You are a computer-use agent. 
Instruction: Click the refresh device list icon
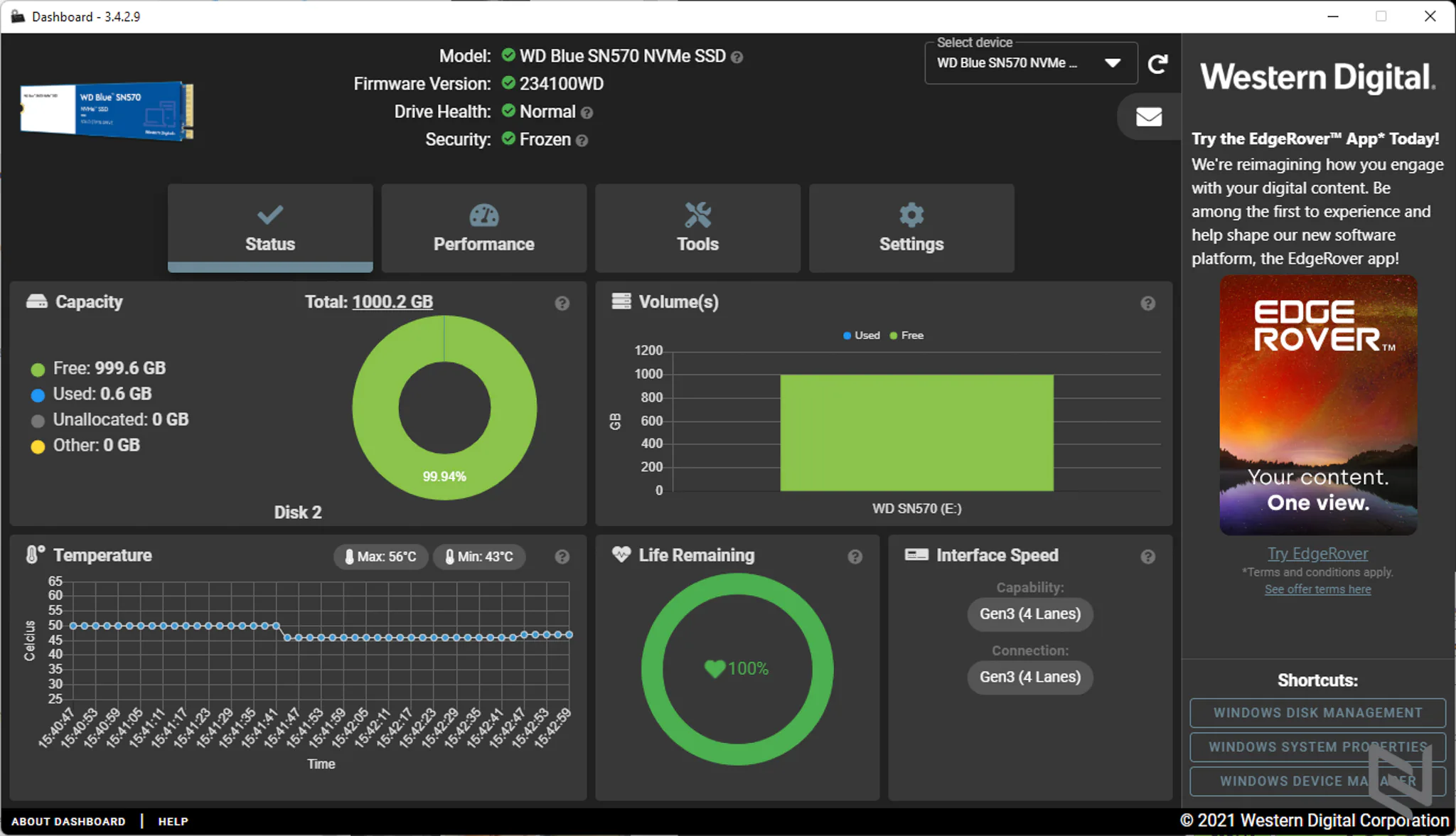(x=1158, y=64)
